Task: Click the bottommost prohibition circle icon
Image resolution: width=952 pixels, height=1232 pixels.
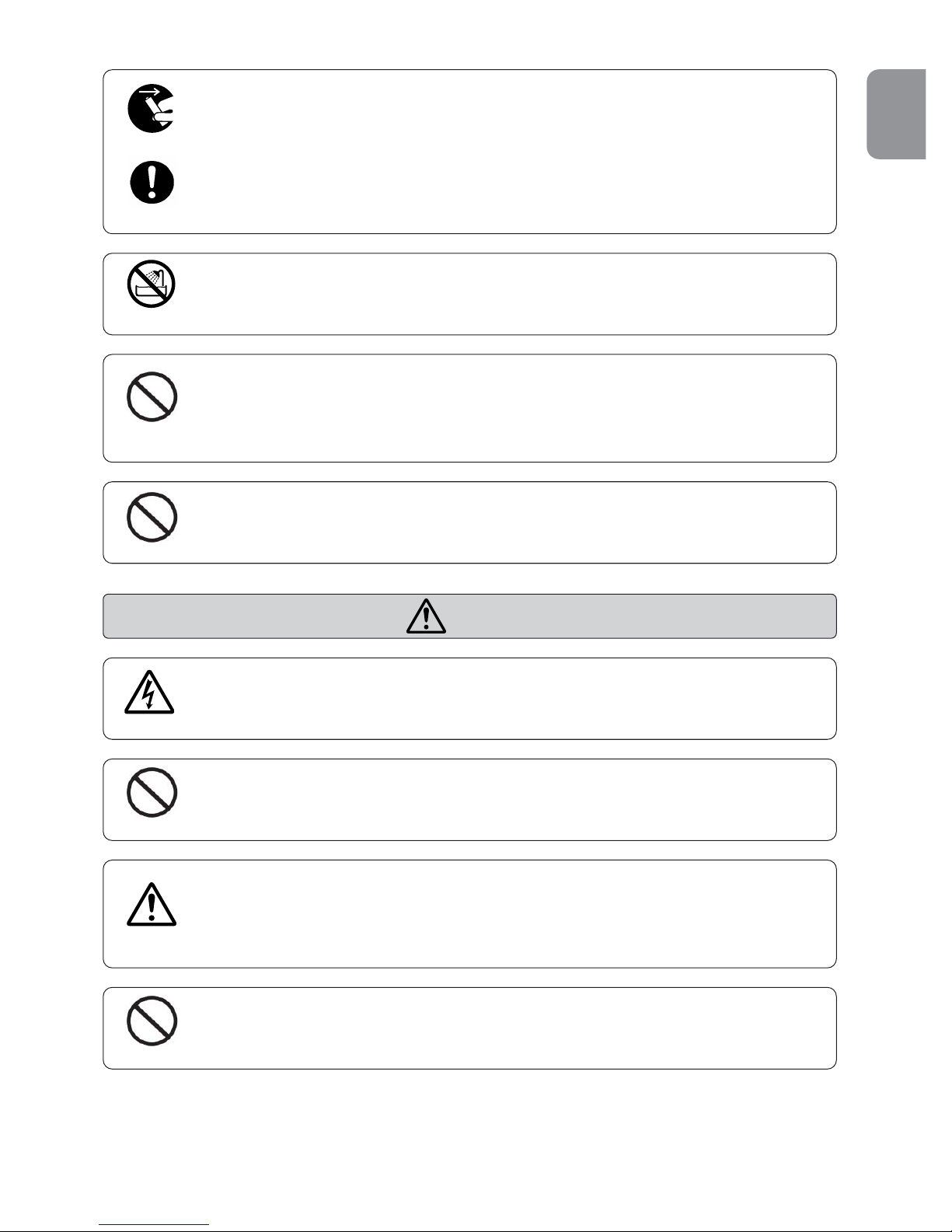Action: click(152, 1021)
